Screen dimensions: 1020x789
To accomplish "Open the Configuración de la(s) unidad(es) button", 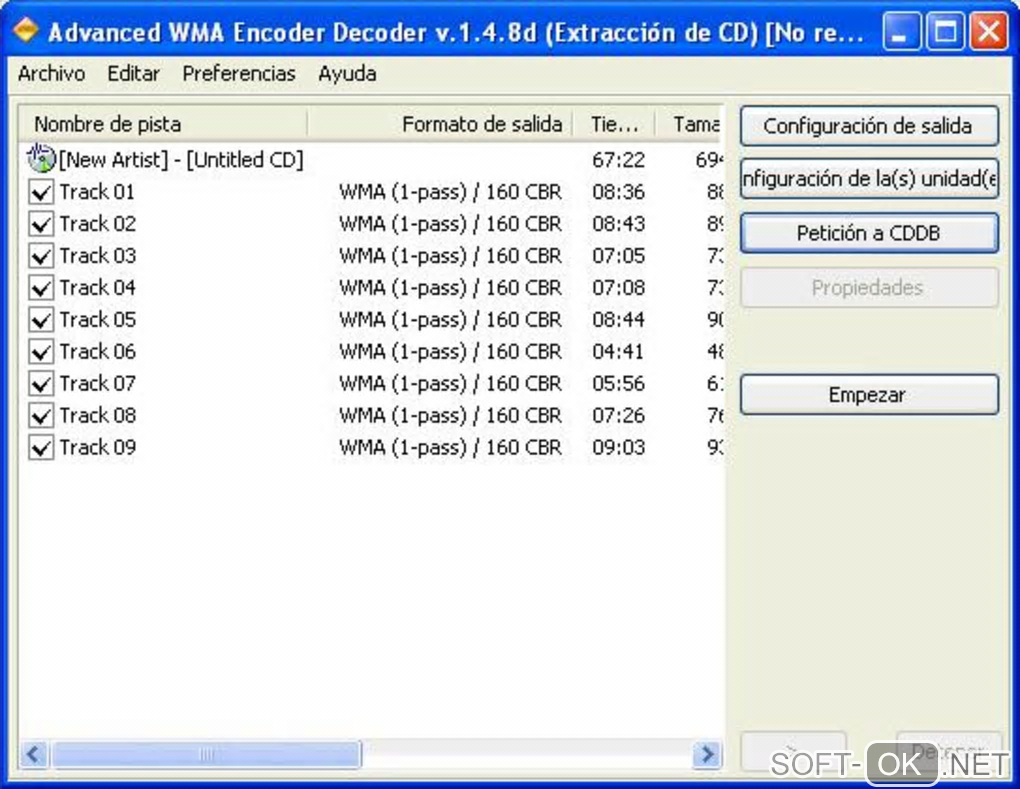I will (x=869, y=178).
